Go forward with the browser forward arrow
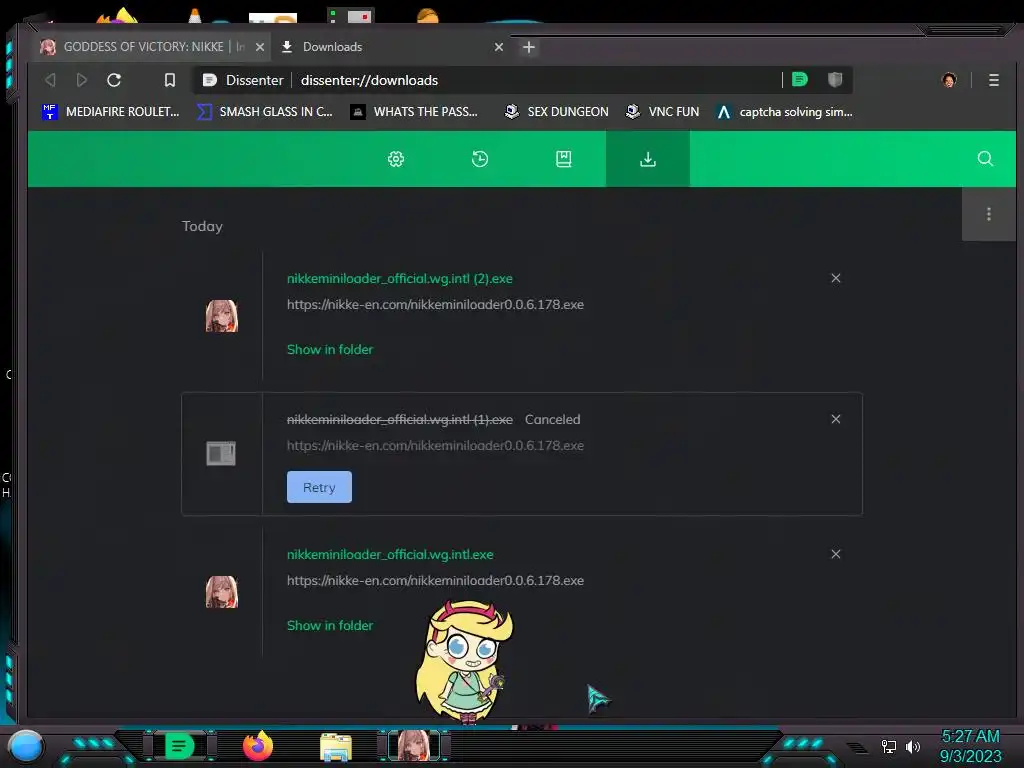The height and width of the screenshot is (768, 1024). click(x=82, y=80)
